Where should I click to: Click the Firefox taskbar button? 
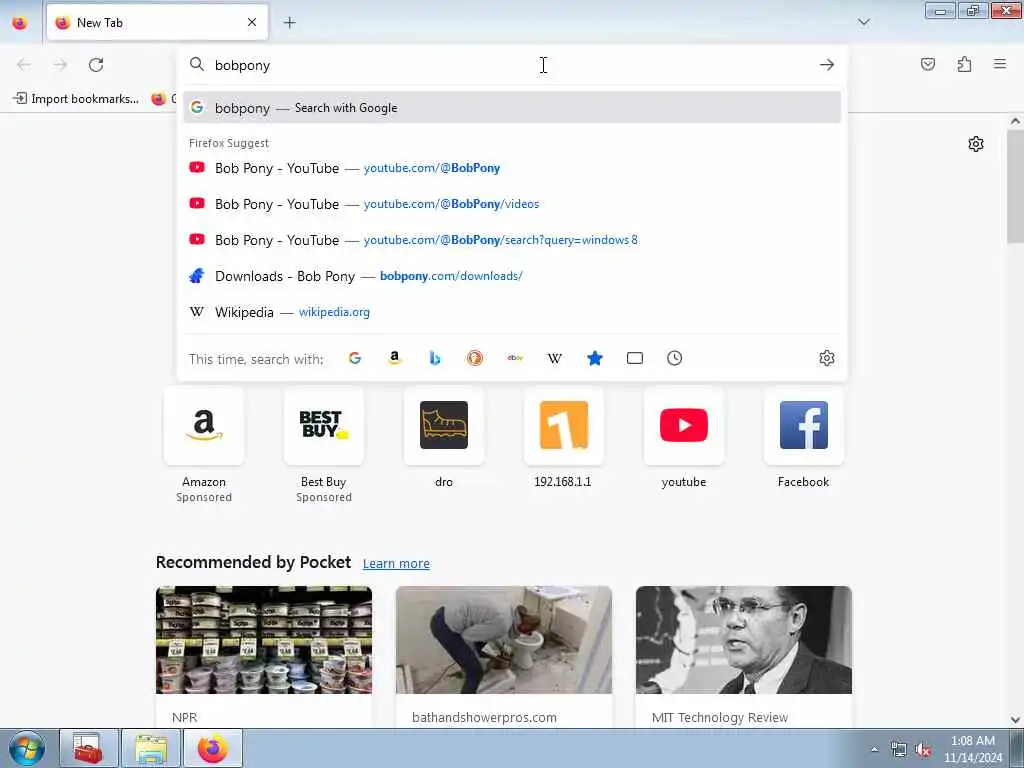coord(213,748)
